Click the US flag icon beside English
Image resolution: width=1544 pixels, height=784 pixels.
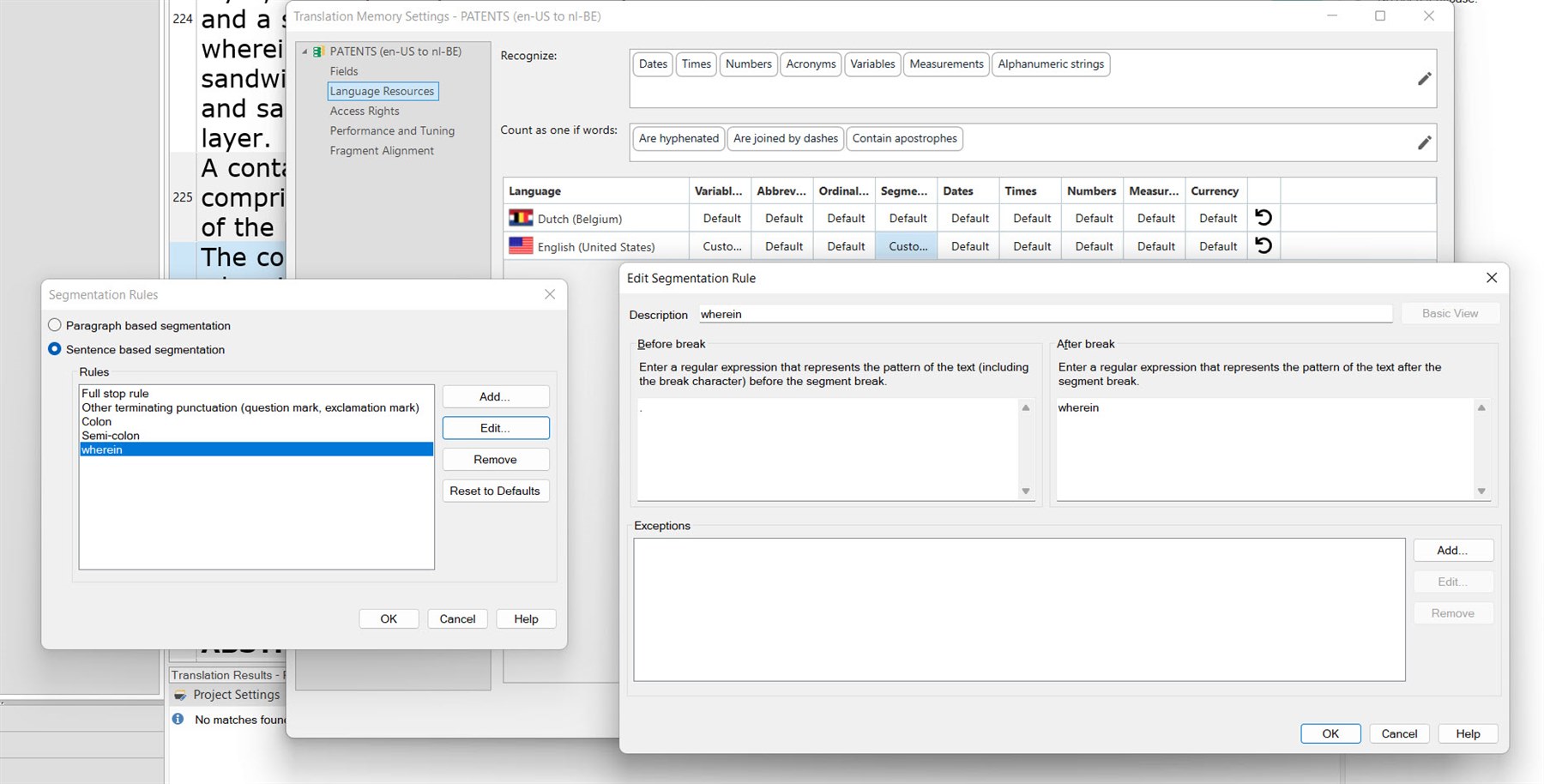pos(522,246)
